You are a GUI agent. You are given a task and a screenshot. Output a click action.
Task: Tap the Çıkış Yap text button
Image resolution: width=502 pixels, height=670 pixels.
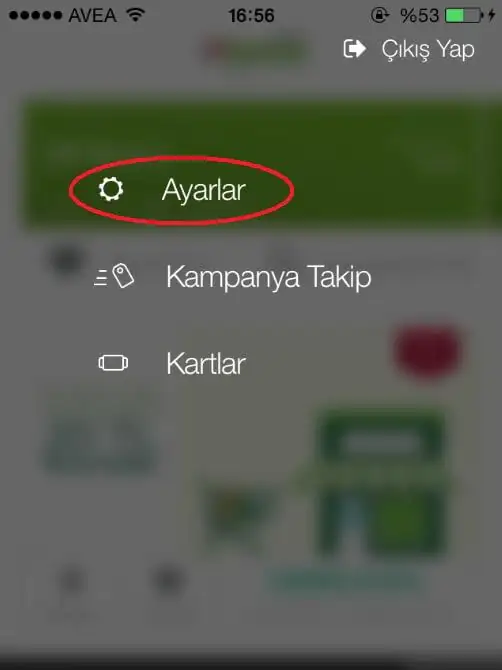pyautogui.click(x=428, y=50)
